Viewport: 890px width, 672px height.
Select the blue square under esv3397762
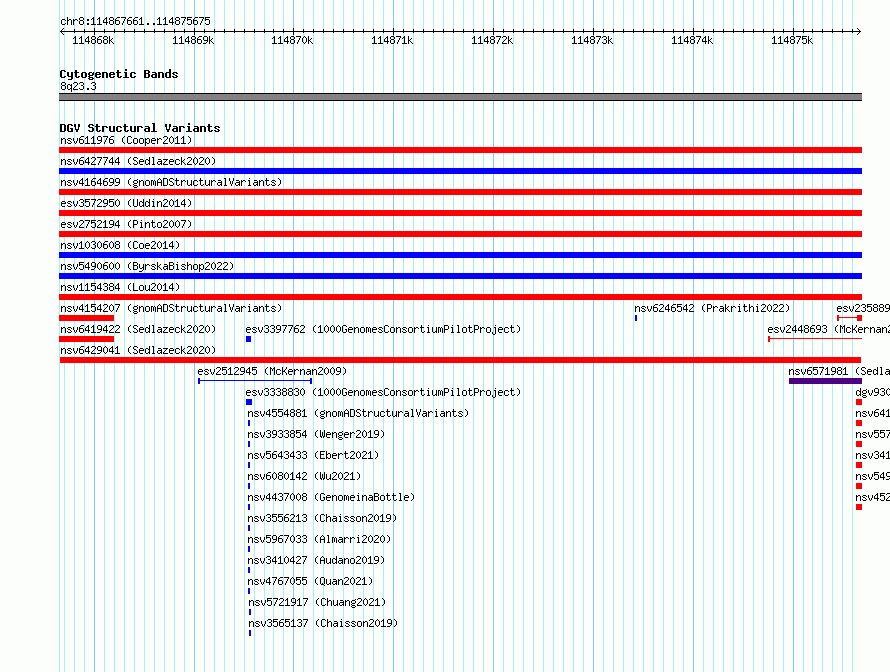[249, 339]
